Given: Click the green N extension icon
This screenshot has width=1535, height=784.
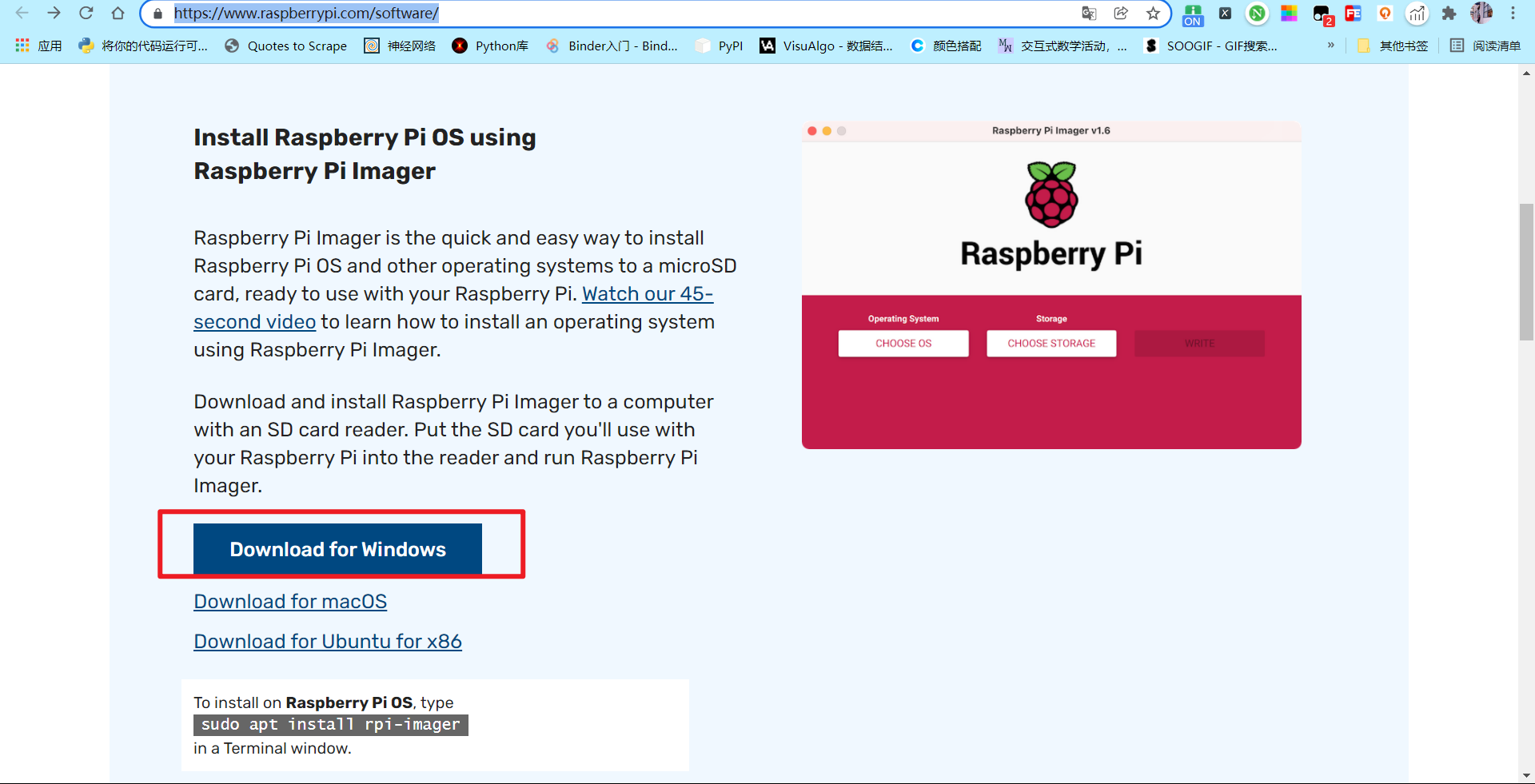Looking at the screenshot, I should point(1257,13).
